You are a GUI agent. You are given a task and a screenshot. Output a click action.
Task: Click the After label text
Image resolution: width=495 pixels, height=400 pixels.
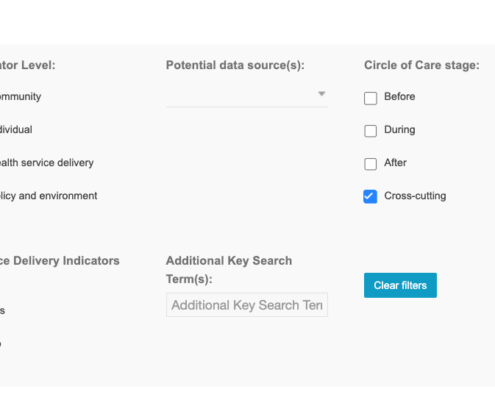pyautogui.click(x=395, y=163)
